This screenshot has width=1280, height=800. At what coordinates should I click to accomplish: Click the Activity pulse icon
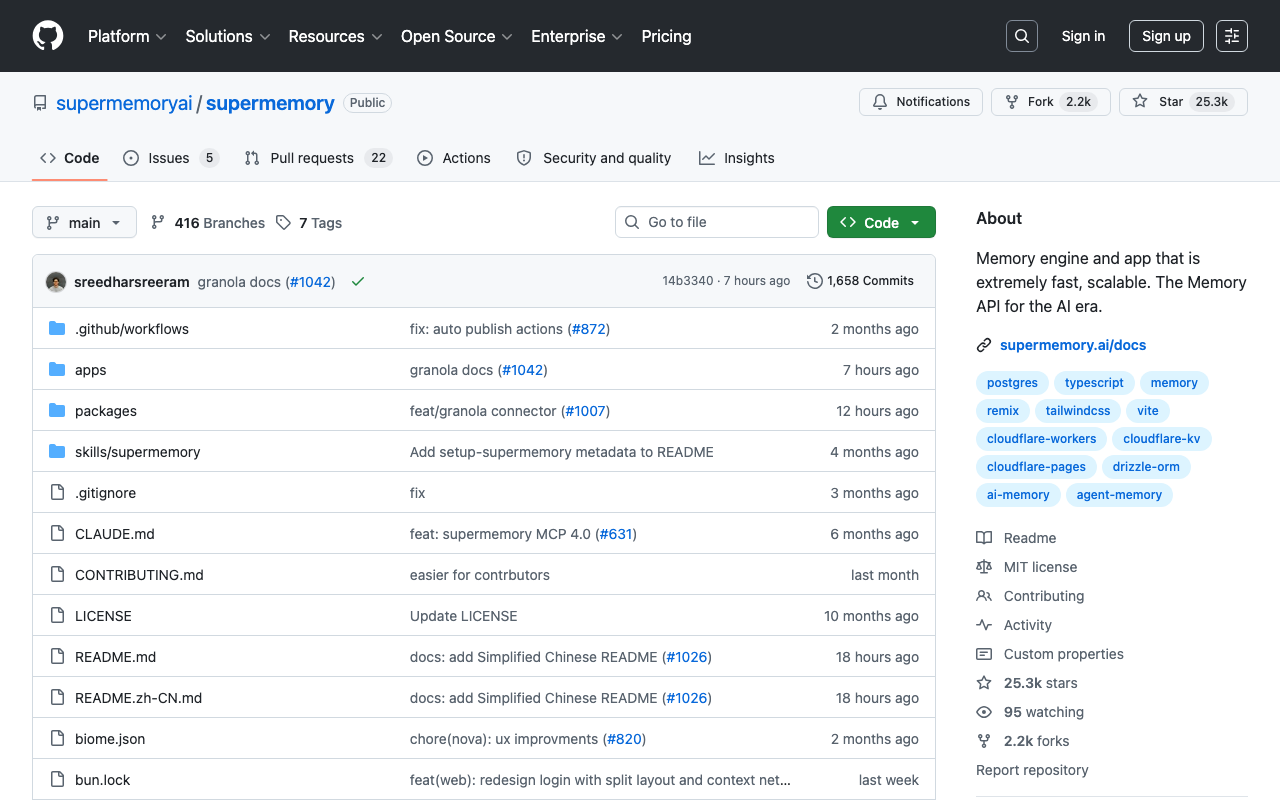(984, 625)
